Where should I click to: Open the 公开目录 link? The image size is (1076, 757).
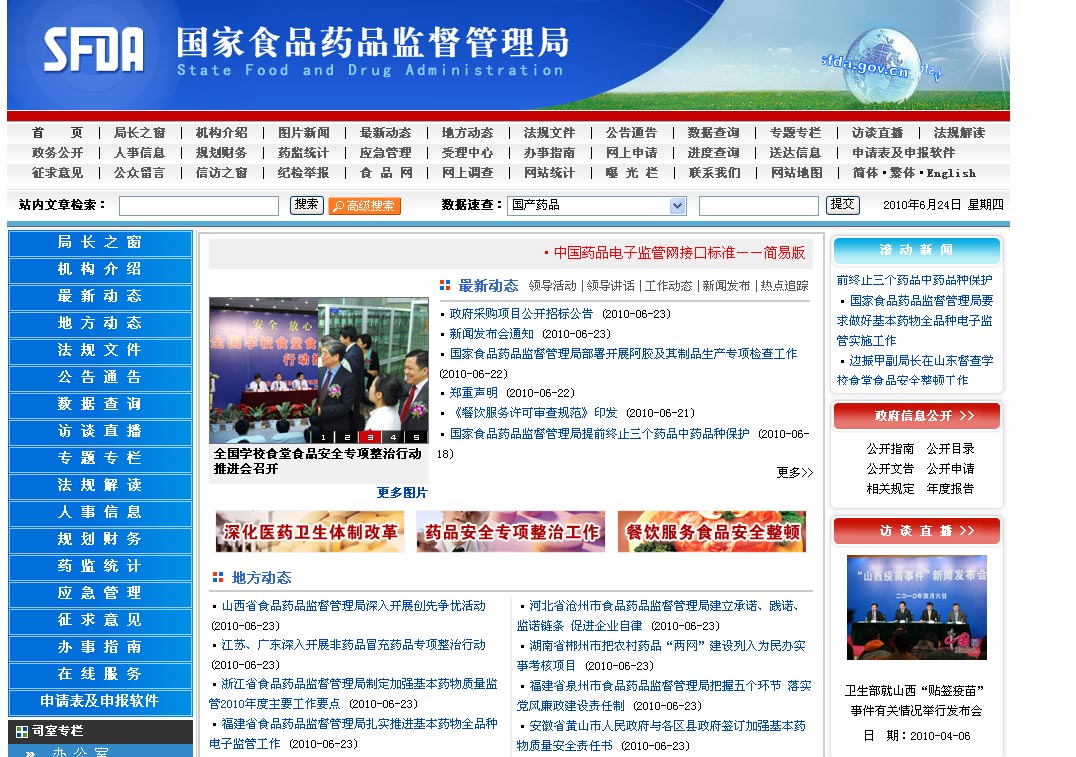[950, 449]
